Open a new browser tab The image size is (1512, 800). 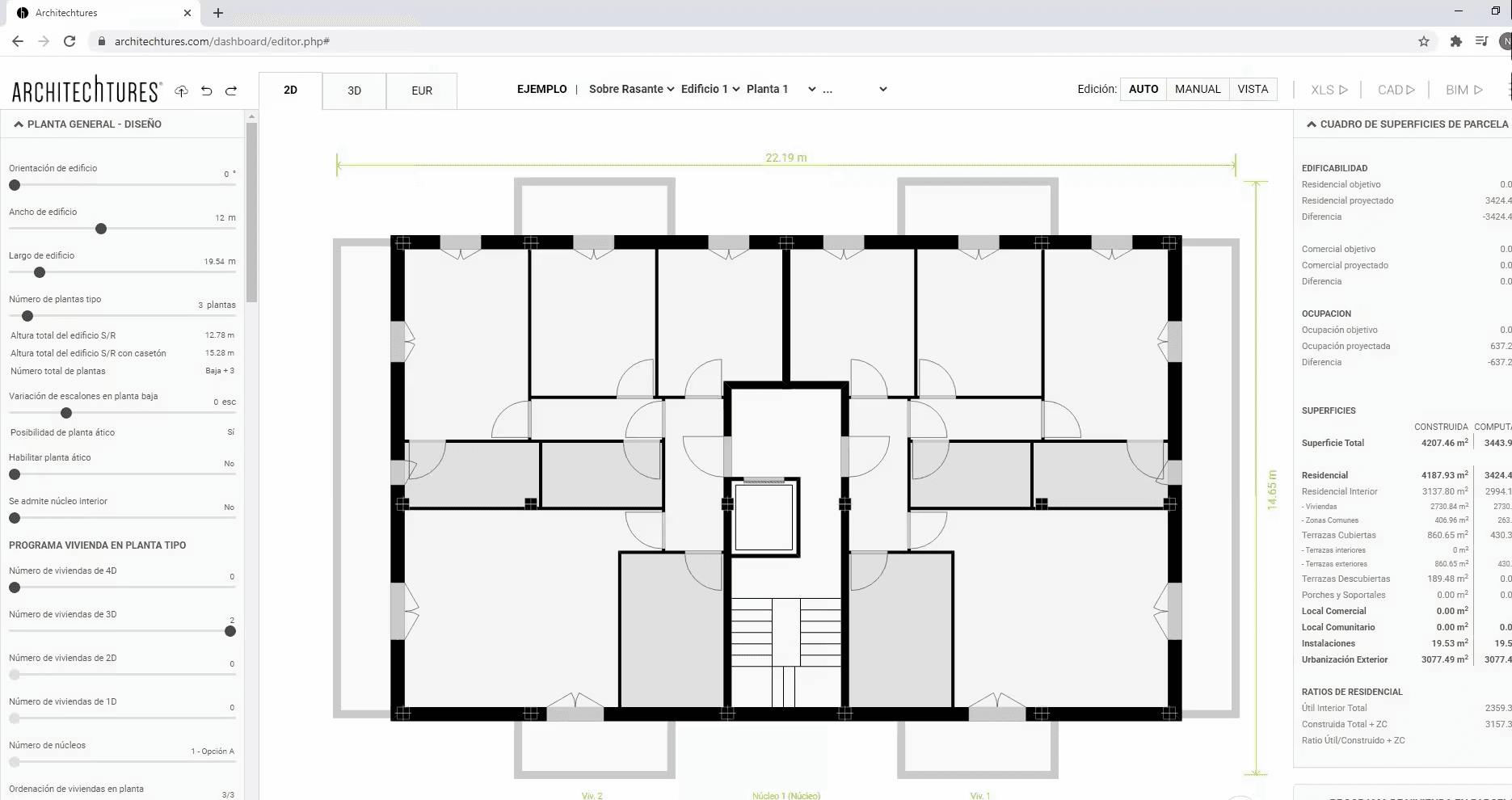(218, 13)
